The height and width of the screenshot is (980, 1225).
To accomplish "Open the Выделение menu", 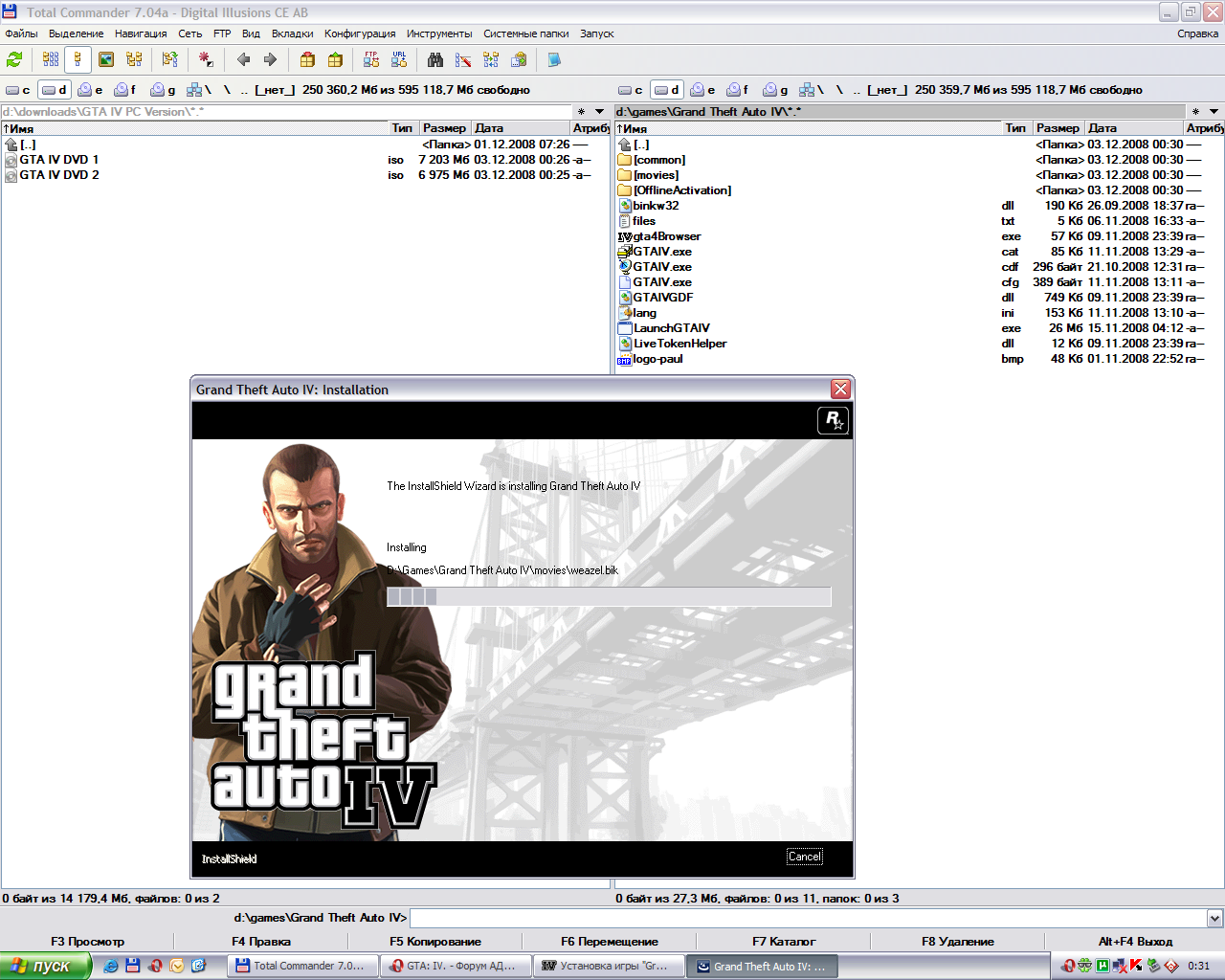I will click(x=76, y=33).
